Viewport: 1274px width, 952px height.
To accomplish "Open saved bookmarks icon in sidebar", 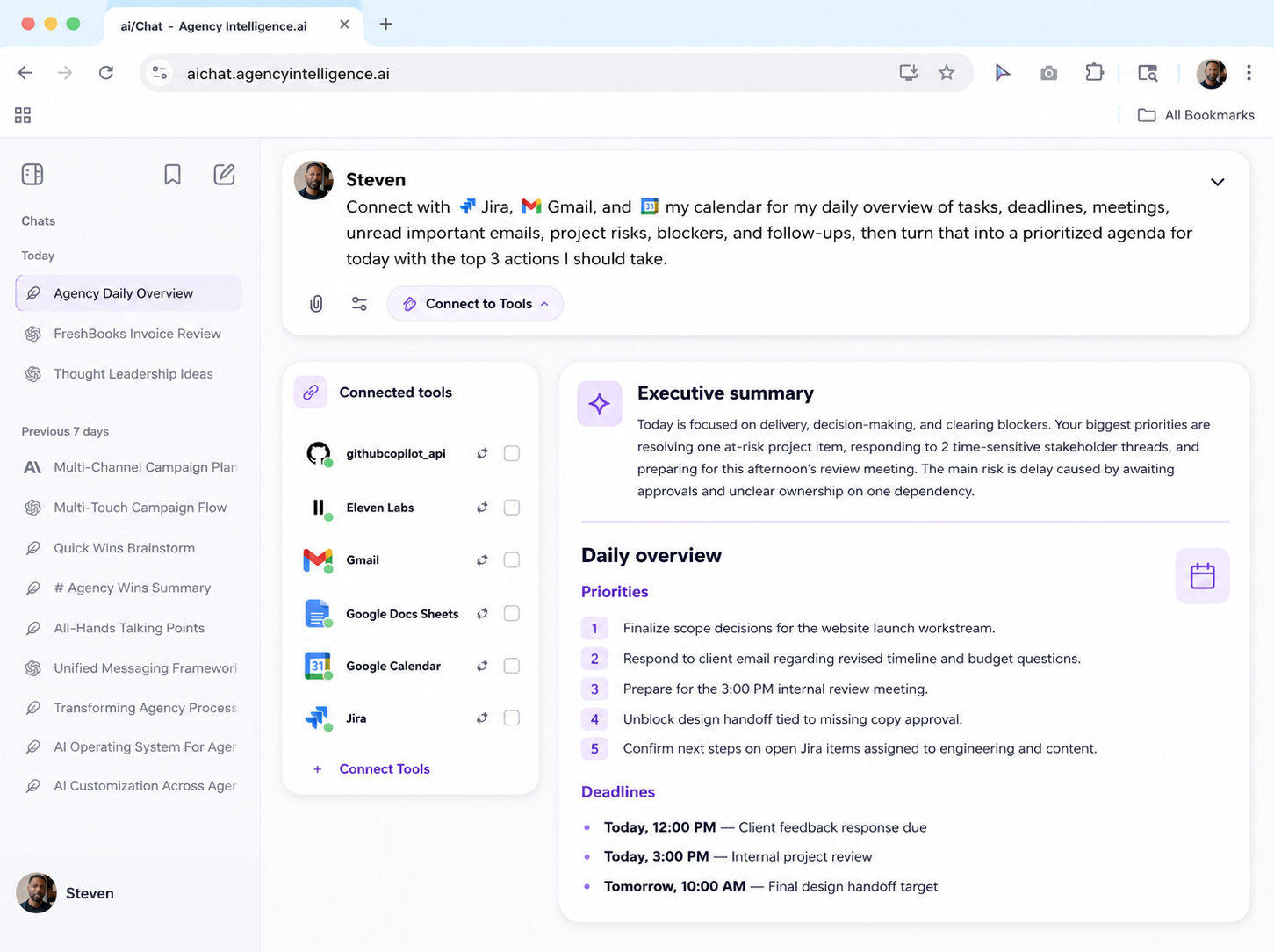I will tap(173, 174).
